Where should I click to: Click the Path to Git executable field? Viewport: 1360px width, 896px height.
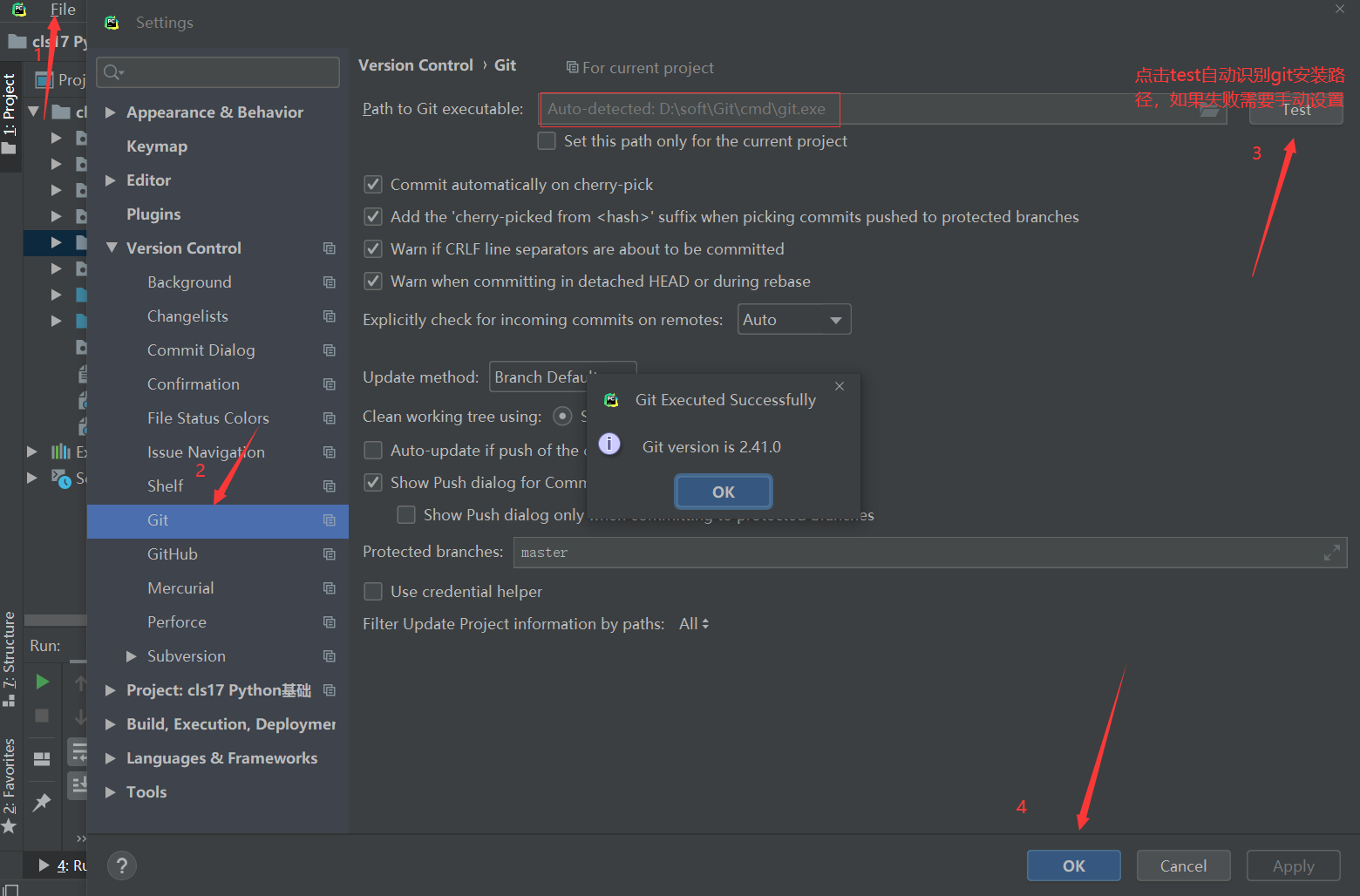point(883,109)
